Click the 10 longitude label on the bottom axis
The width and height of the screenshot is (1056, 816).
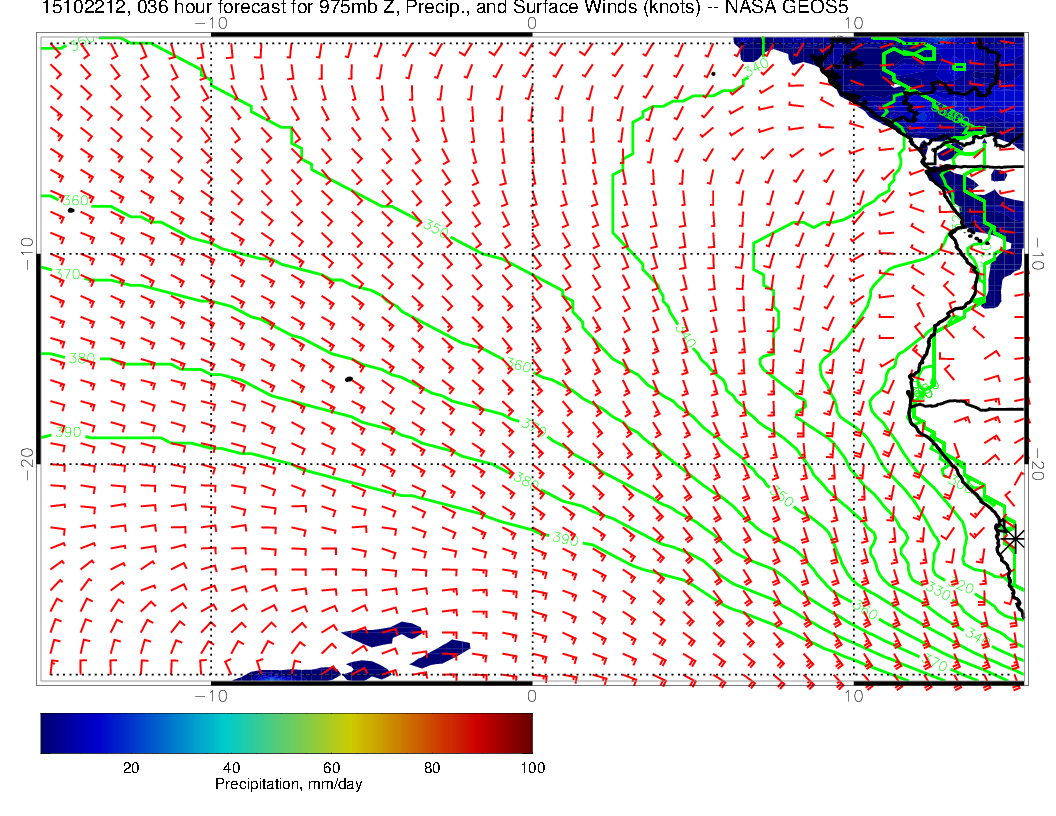(853, 696)
